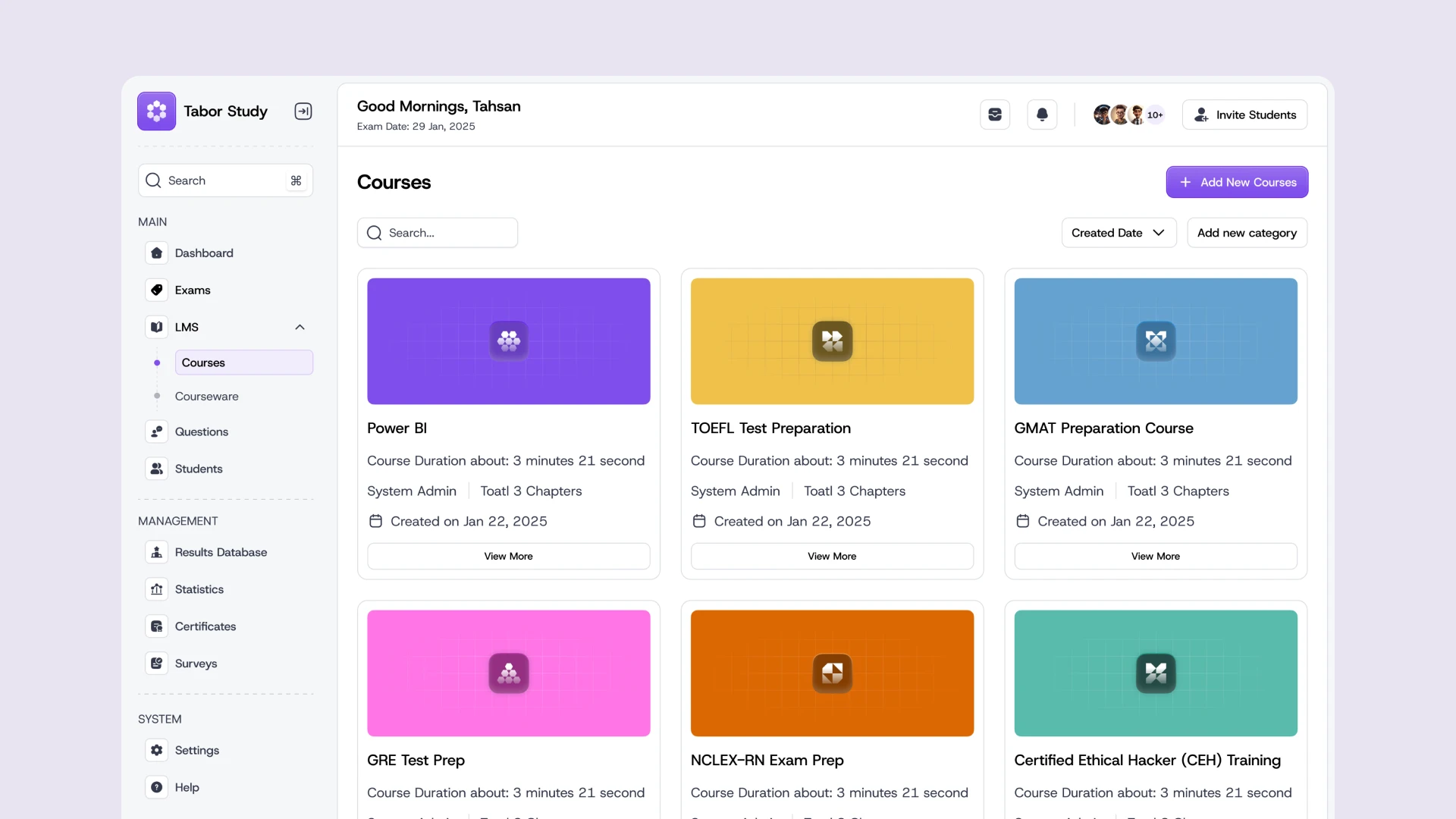Click Add New Courses button

pos(1237,182)
